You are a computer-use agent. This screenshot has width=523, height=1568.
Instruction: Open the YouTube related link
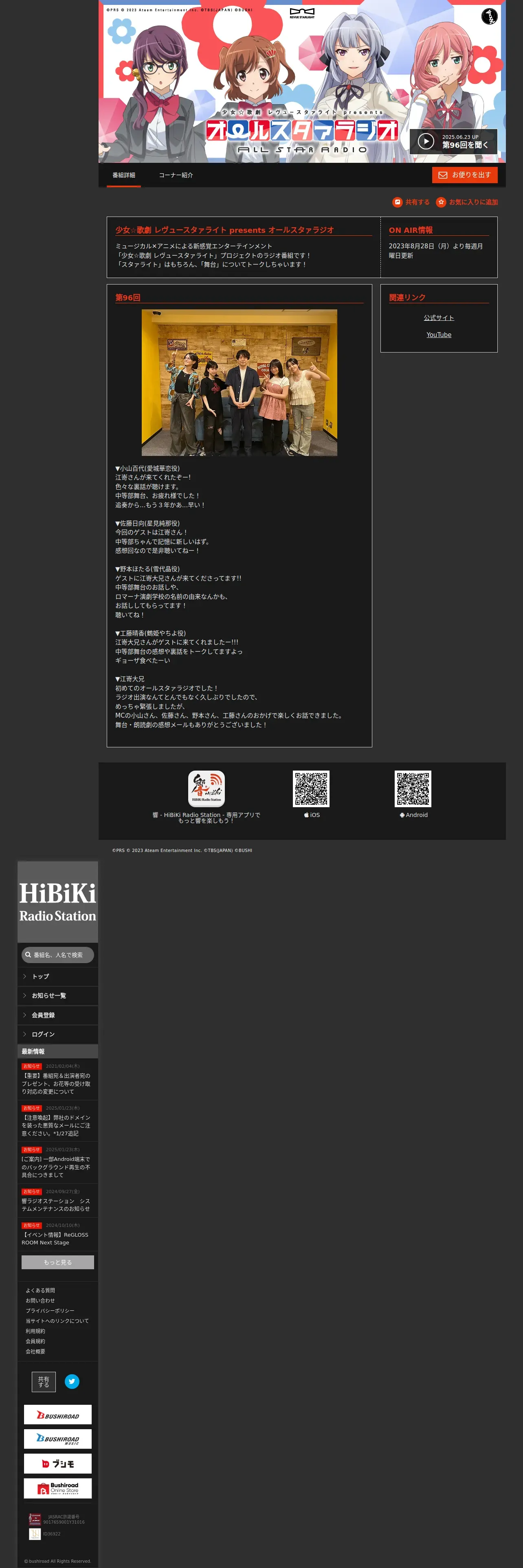pyautogui.click(x=439, y=335)
